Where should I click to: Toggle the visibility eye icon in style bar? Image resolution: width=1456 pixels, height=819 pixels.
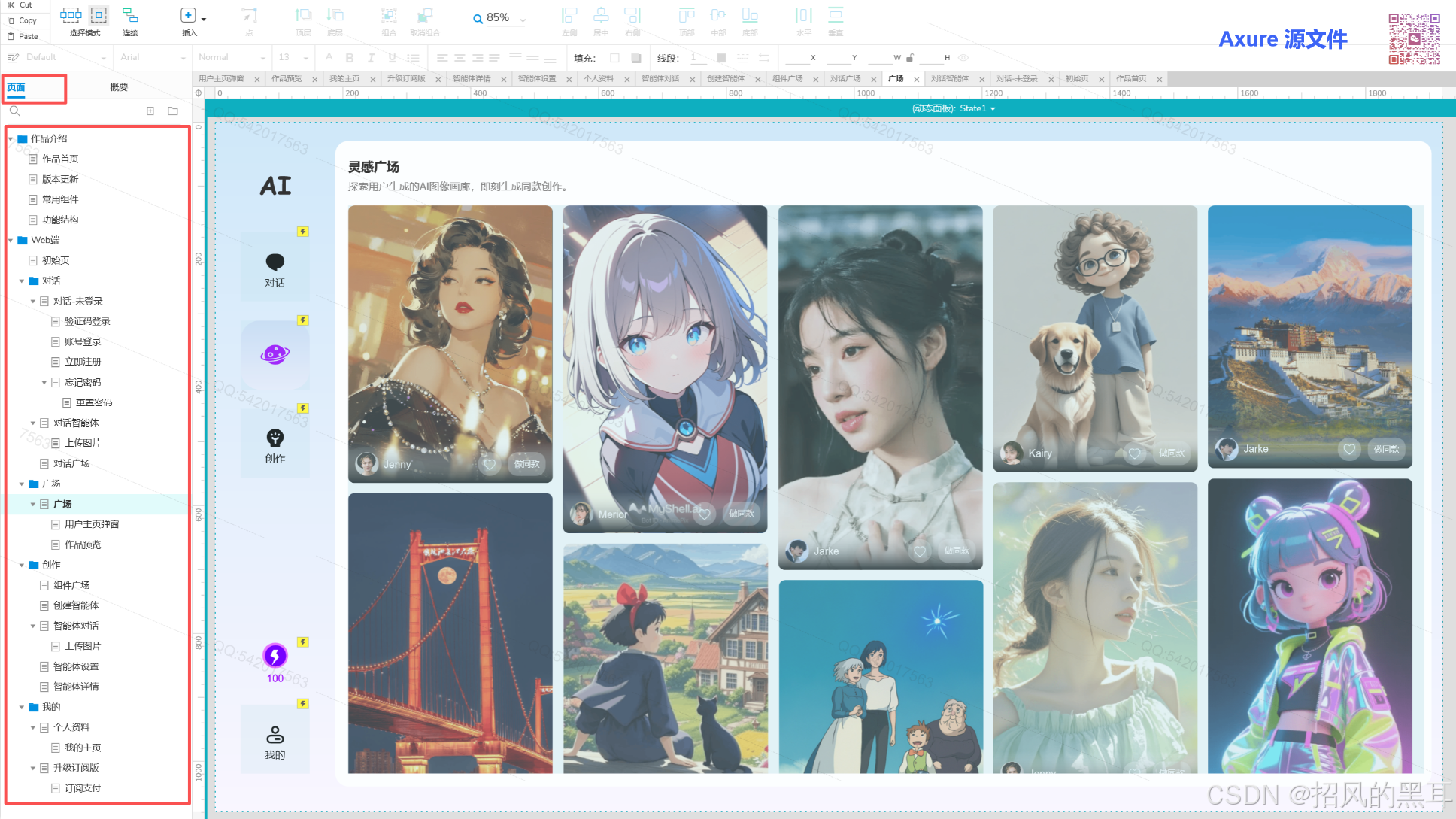(963, 58)
